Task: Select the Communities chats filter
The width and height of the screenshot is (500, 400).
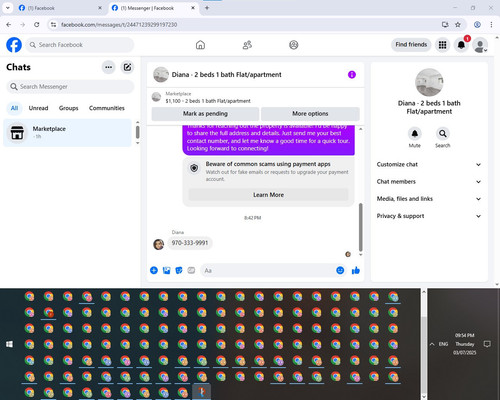Action: tap(107, 108)
